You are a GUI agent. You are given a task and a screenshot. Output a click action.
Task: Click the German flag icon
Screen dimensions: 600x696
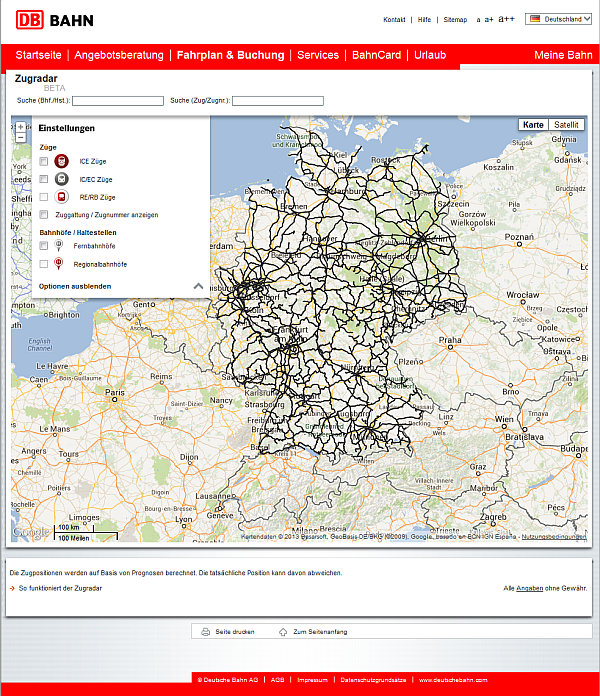pos(535,19)
